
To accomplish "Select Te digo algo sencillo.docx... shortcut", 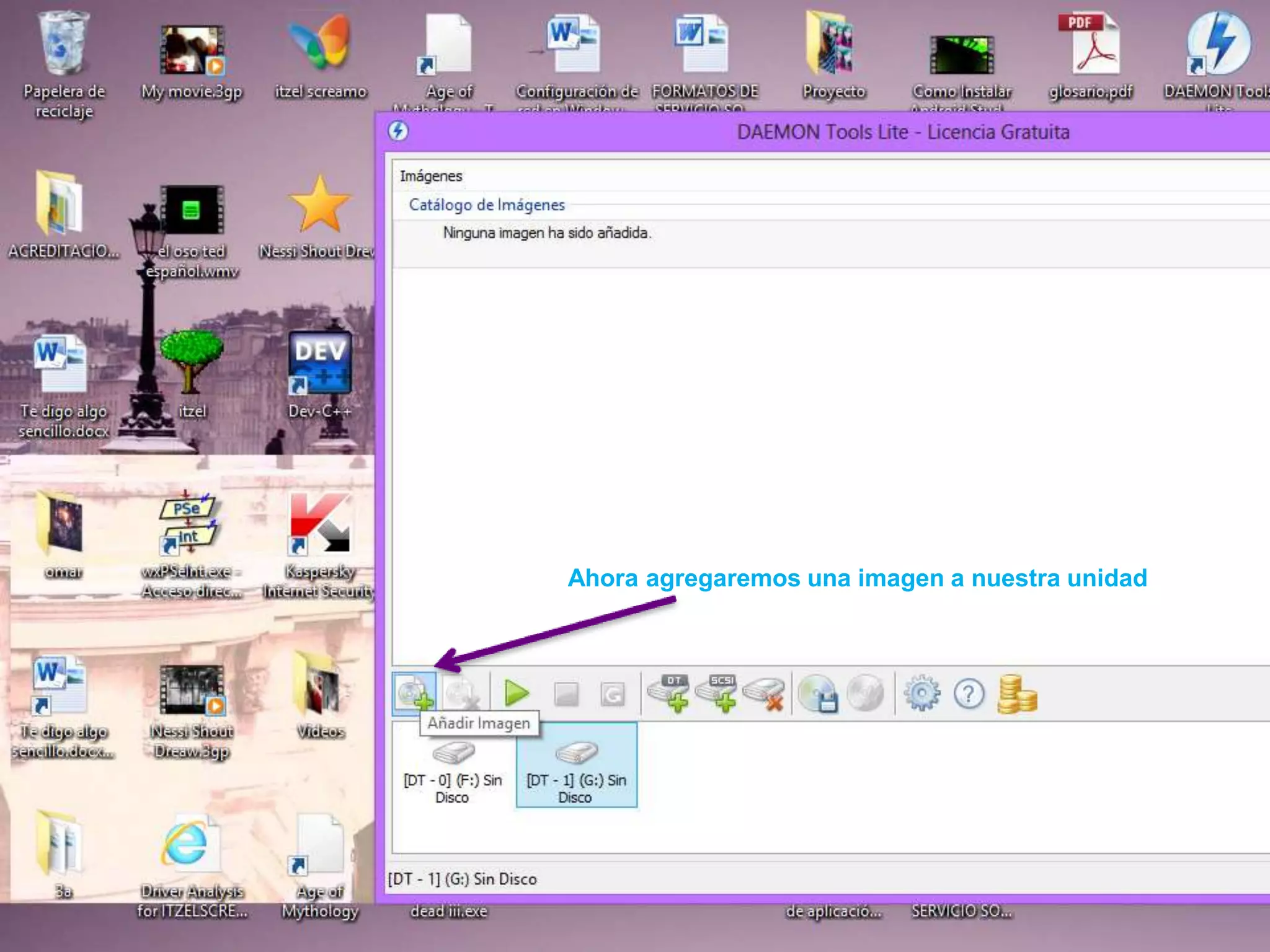I will (63, 707).
